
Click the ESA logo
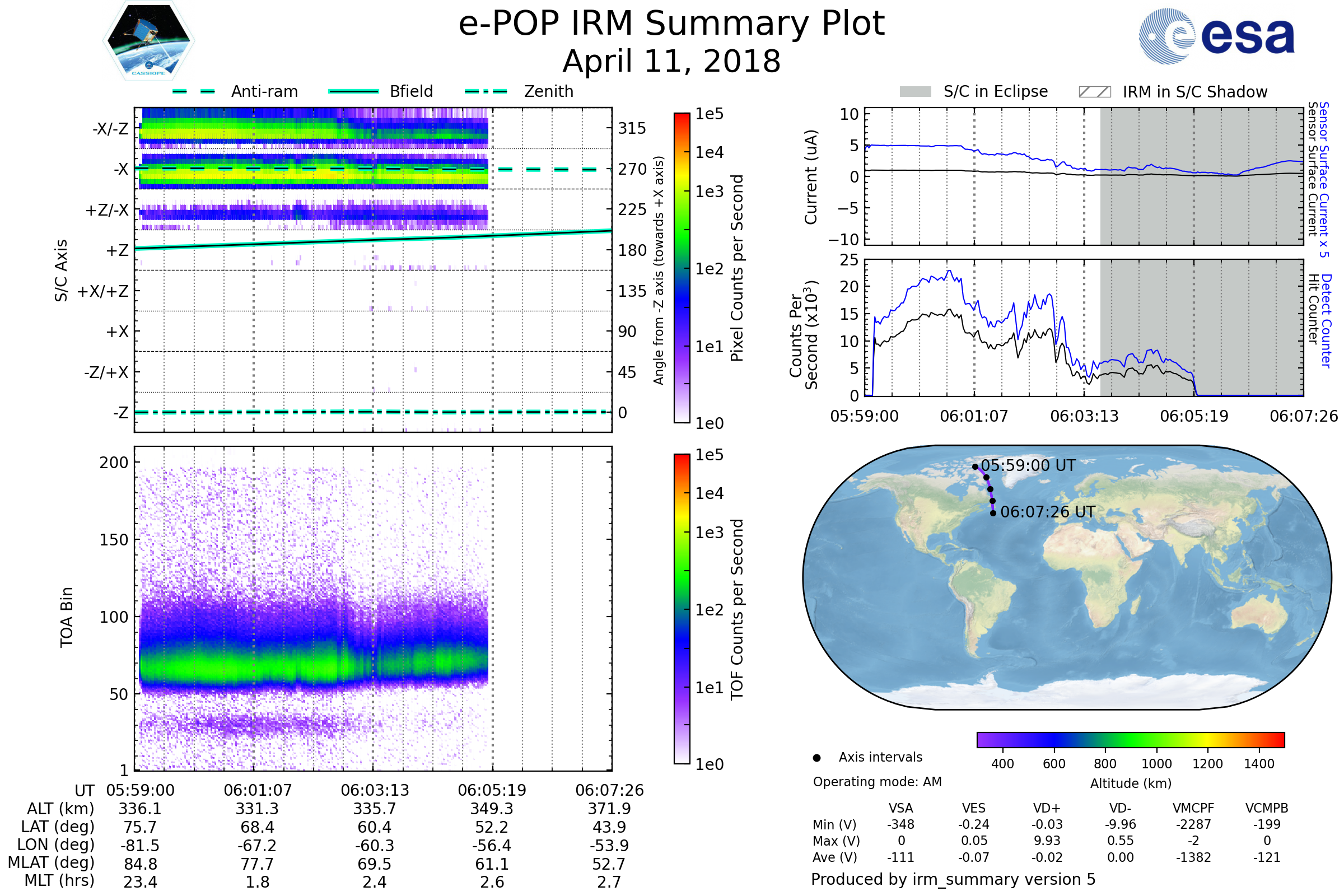pos(1216,36)
